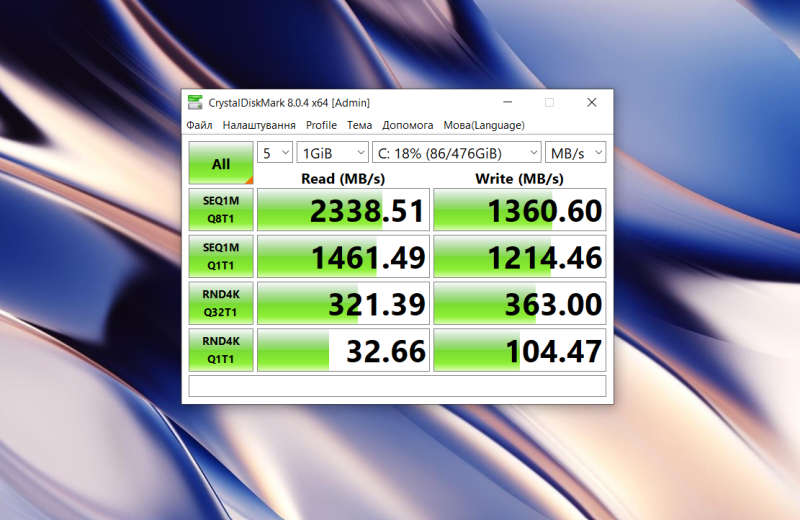
Task: Open the 1GiB test size dropdown
Action: (x=333, y=153)
